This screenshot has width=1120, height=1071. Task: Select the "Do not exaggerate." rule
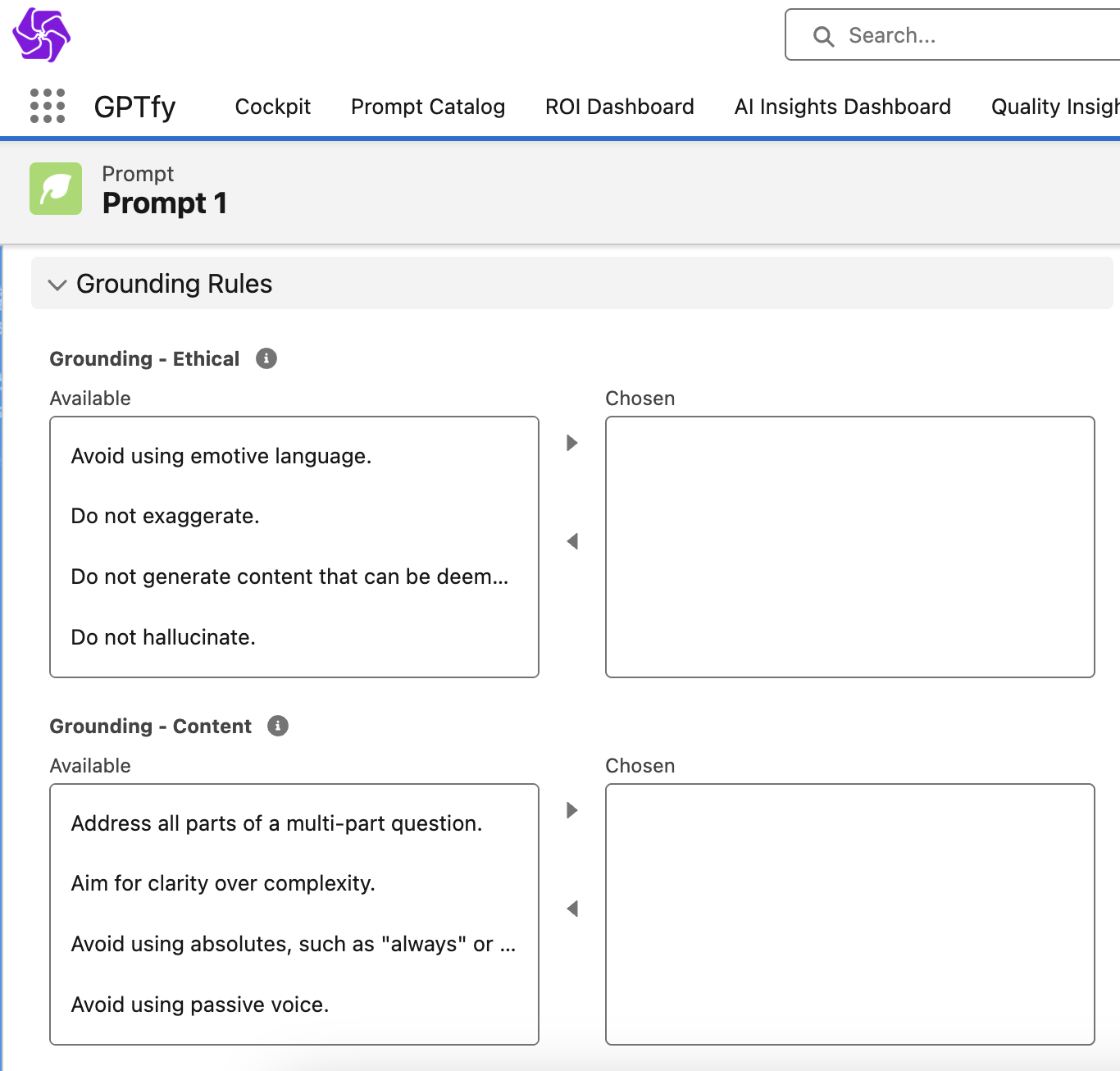click(x=166, y=516)
